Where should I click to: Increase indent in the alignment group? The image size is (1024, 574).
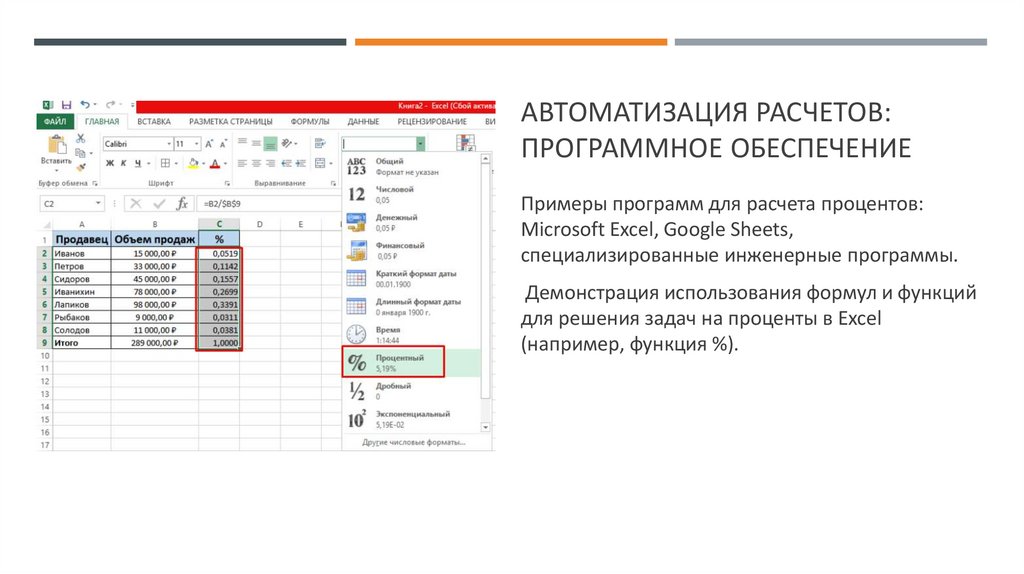[300, 163]
